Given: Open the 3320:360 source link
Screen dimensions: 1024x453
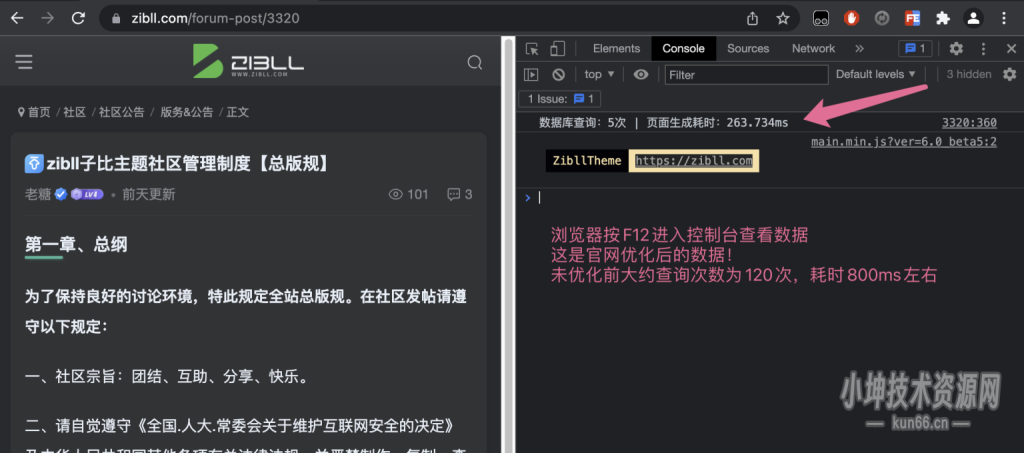Looking at the screenshot, I should tap(969, 123).
